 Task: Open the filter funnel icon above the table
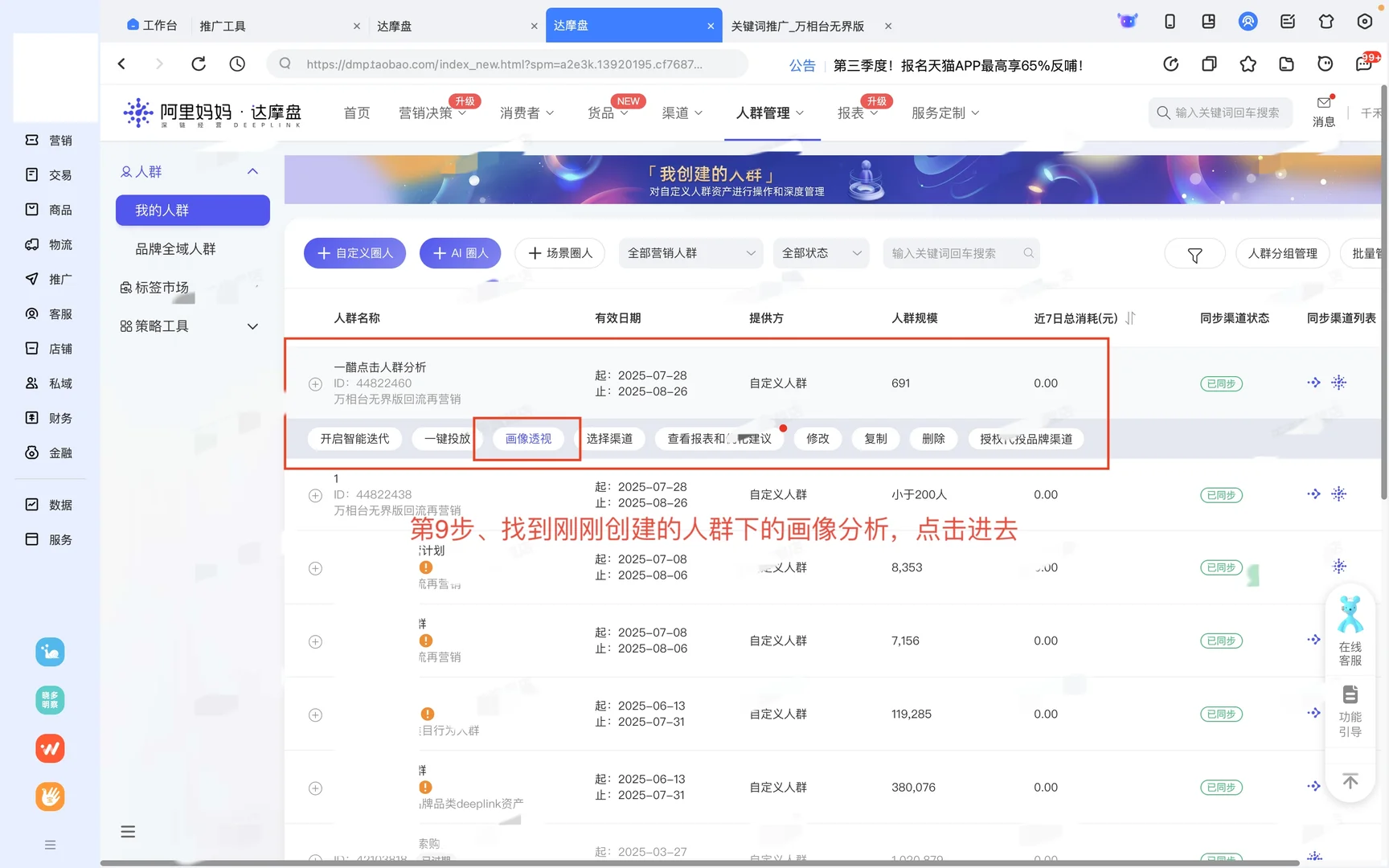tap(1194, 253)
